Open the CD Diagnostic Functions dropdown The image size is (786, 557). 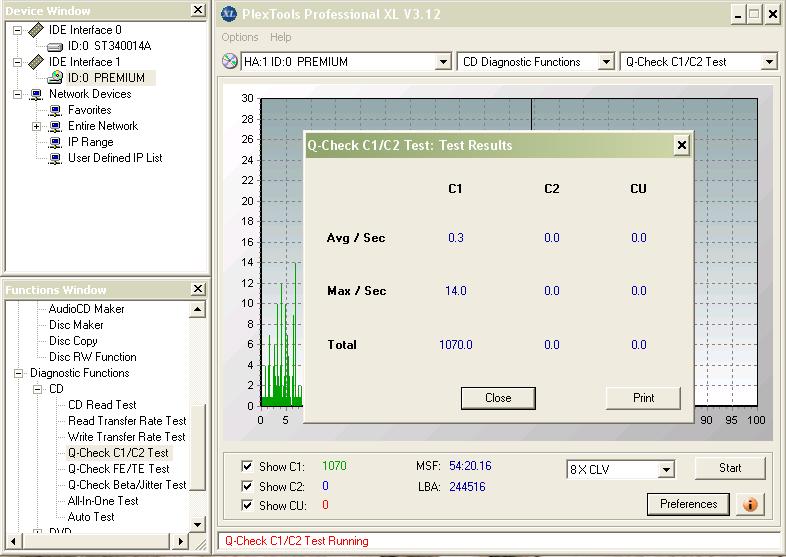[606, 62]
